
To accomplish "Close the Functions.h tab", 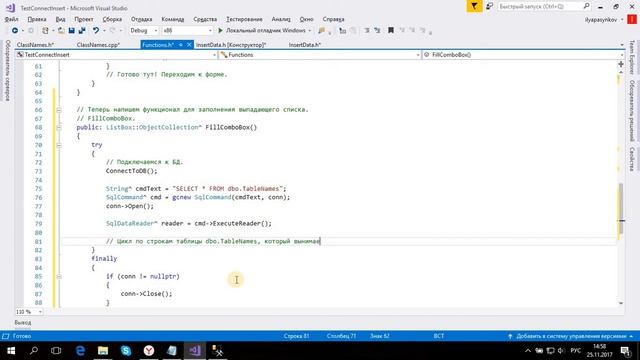I will coord(189,45).
